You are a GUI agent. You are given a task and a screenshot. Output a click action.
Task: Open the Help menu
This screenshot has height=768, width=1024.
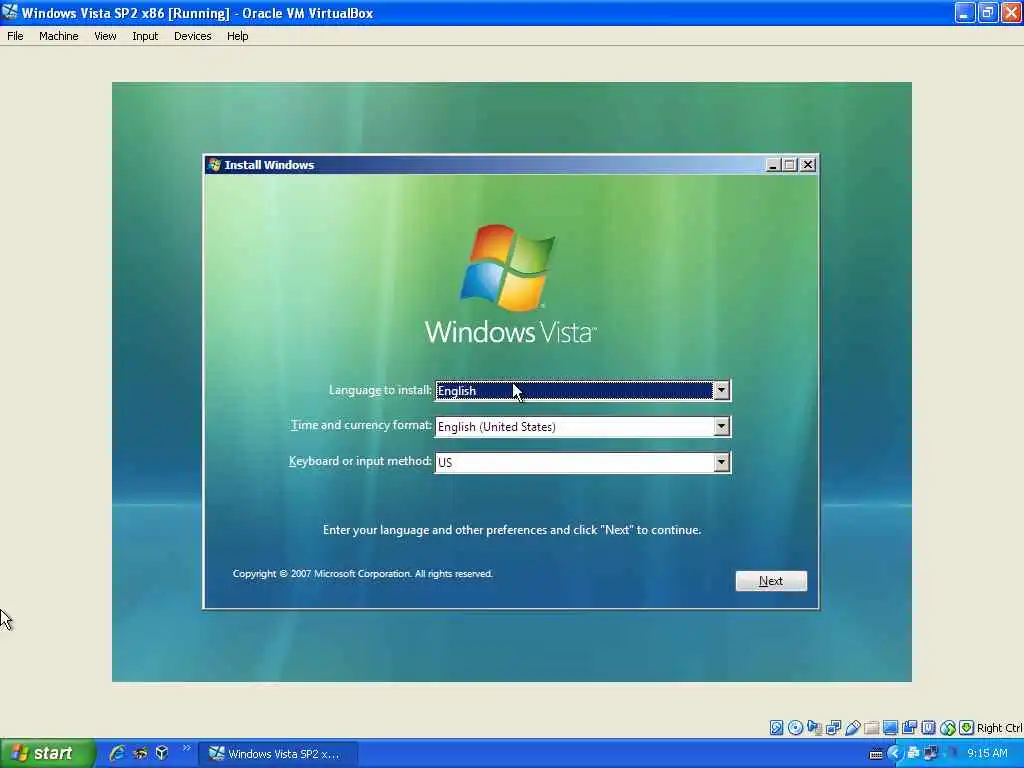point(238,36)
